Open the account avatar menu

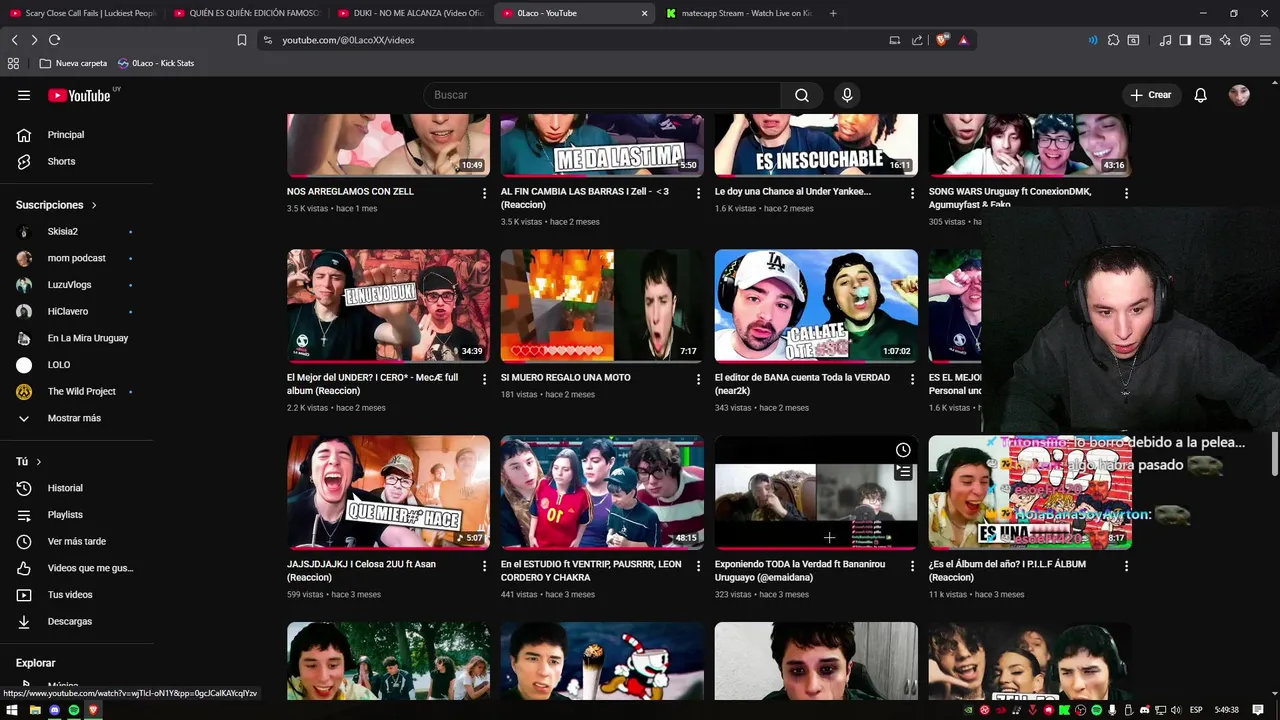tap(1239, 95)
